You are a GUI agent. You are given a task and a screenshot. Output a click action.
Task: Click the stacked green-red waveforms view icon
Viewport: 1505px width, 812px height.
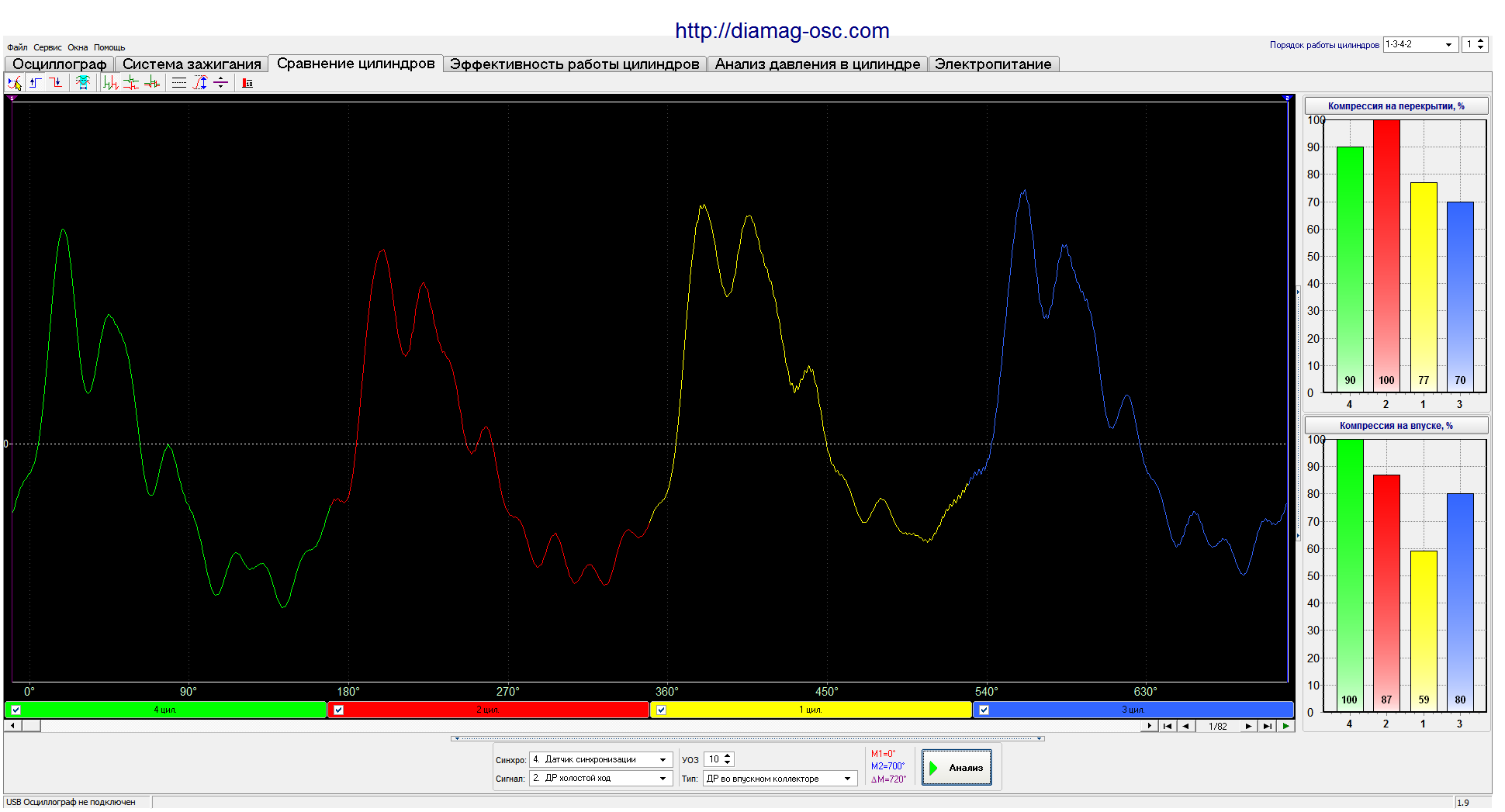coord(131,83)
